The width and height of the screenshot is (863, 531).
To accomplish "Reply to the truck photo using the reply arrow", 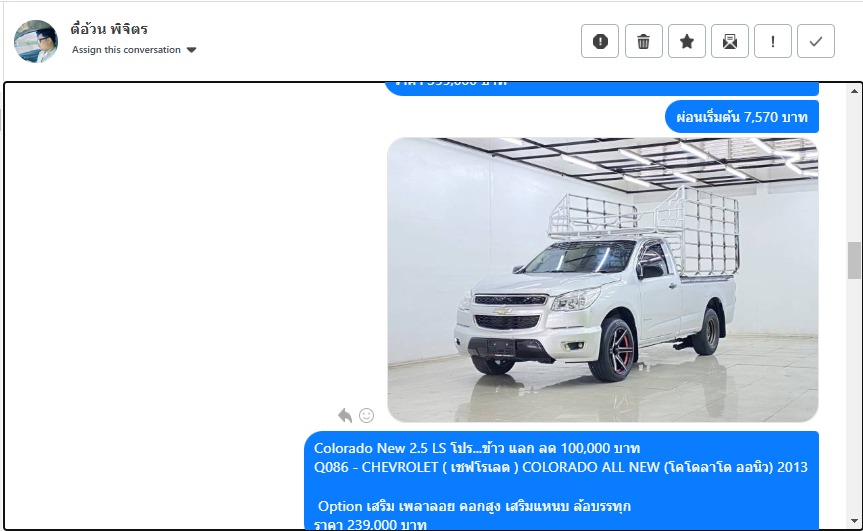I will 345,415.
